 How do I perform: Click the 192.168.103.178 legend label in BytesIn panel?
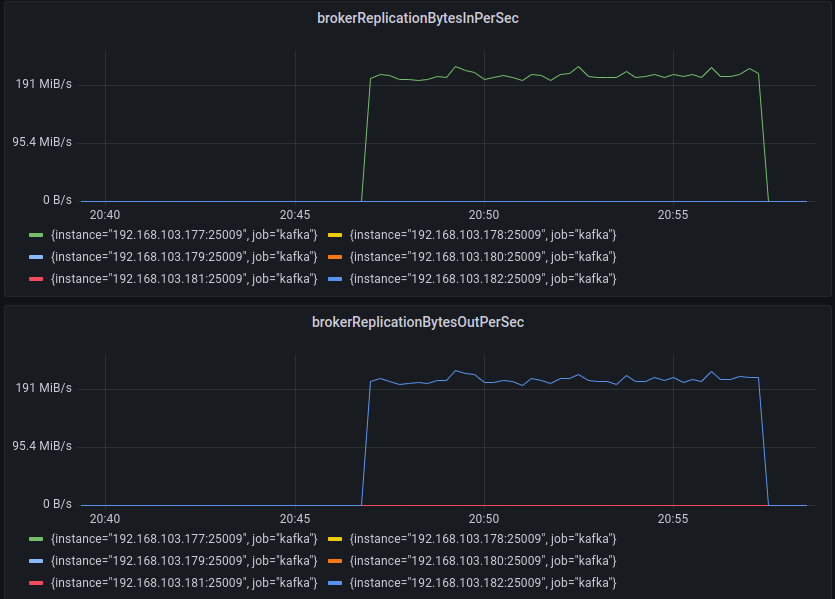(x=480, y=235)
